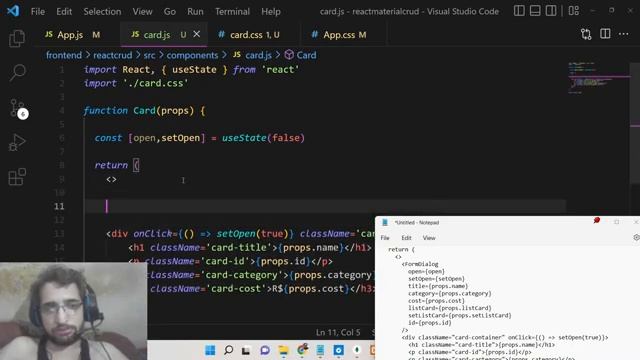Open File menu in Notepad
The height and width of the screenshot is (360, 640).
pos(385,238)
